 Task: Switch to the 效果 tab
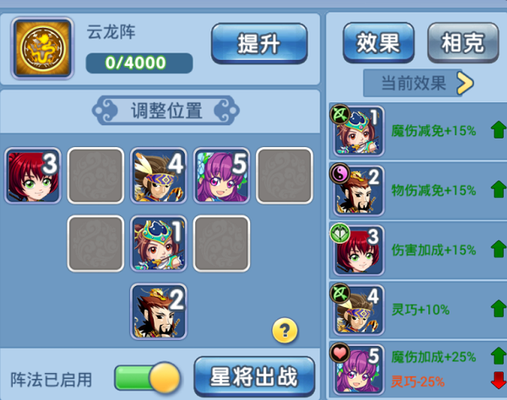coord(378,43)
